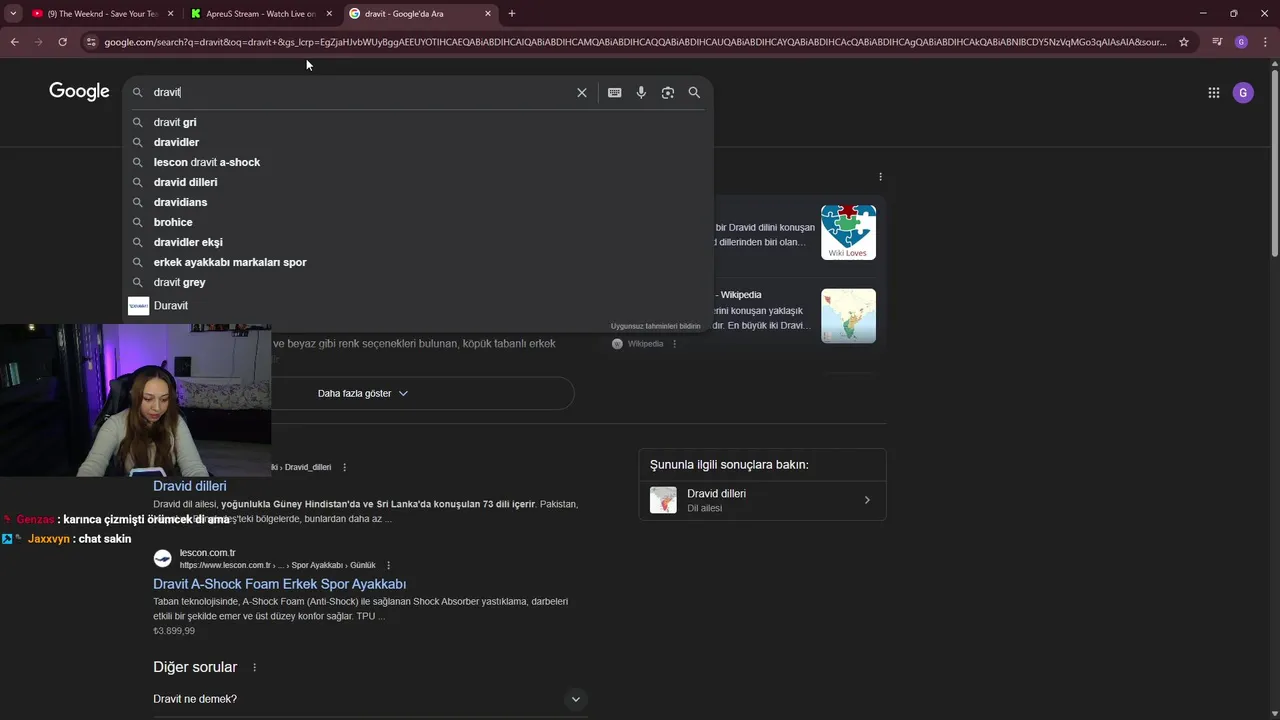Open the Dravid dilleri related results card

point(762,500)
